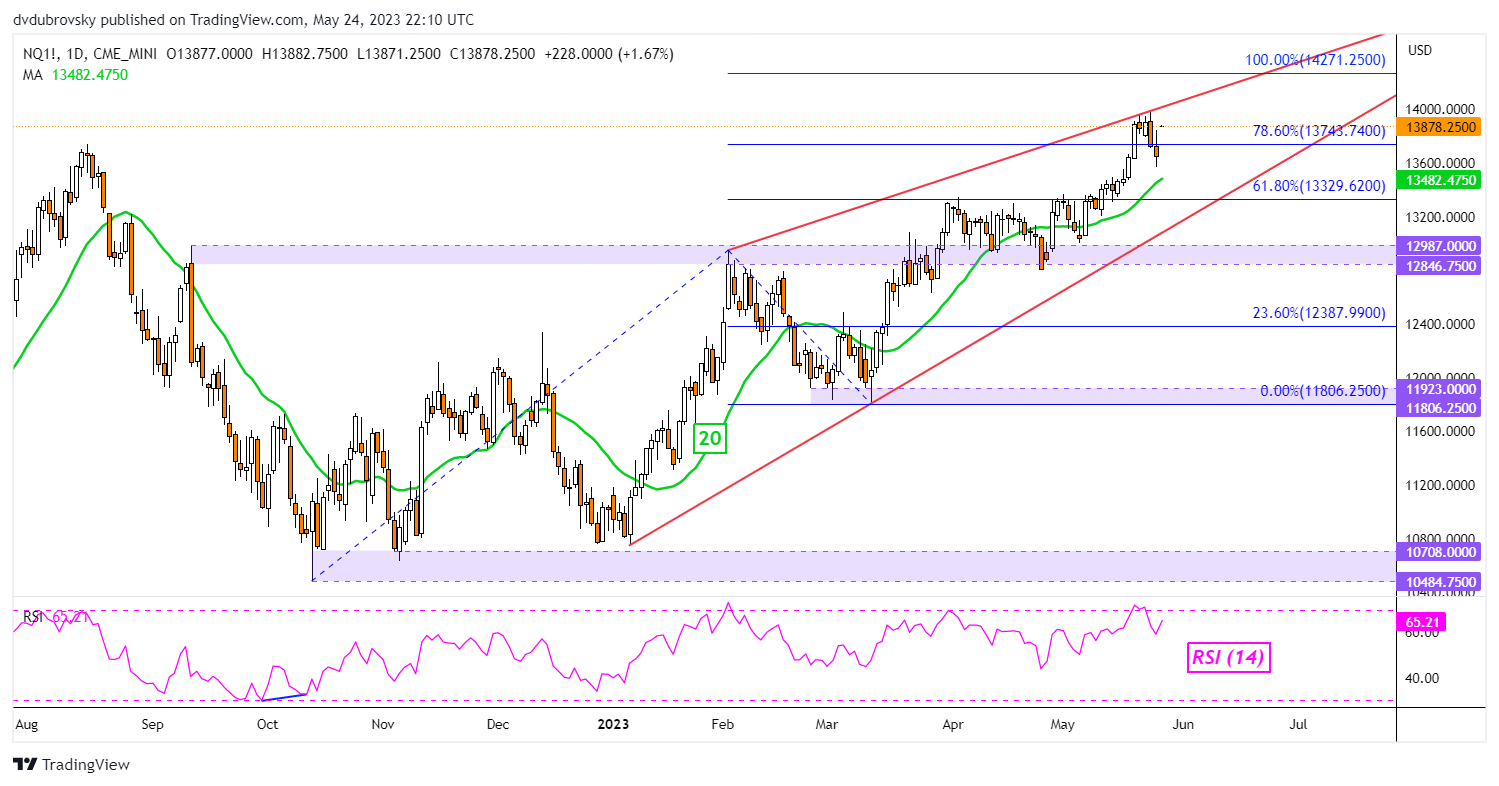The width and height of the screenshot is (1499, 786).
Task: Click the blue RSI divergence line near October
Action: [284, 697]
